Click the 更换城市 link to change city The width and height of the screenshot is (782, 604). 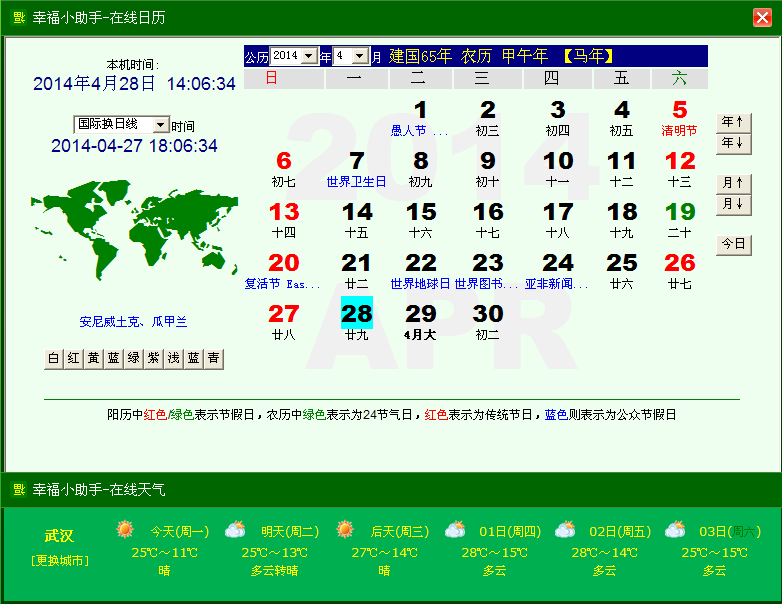point(60,561)
